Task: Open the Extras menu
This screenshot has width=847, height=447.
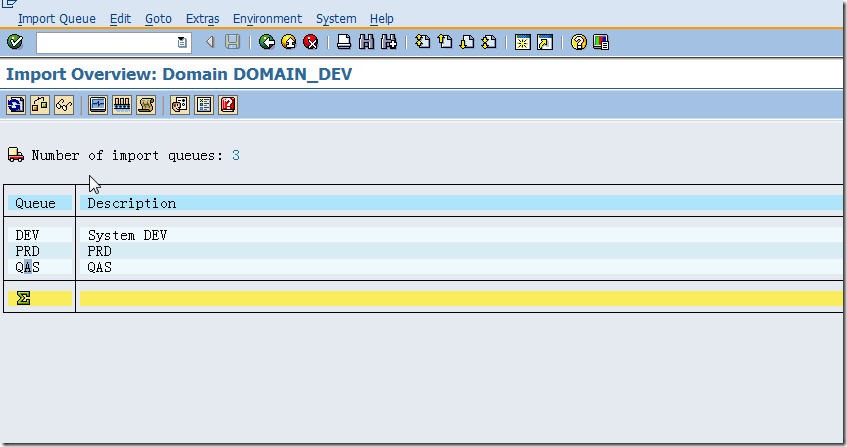Action: 202,19
